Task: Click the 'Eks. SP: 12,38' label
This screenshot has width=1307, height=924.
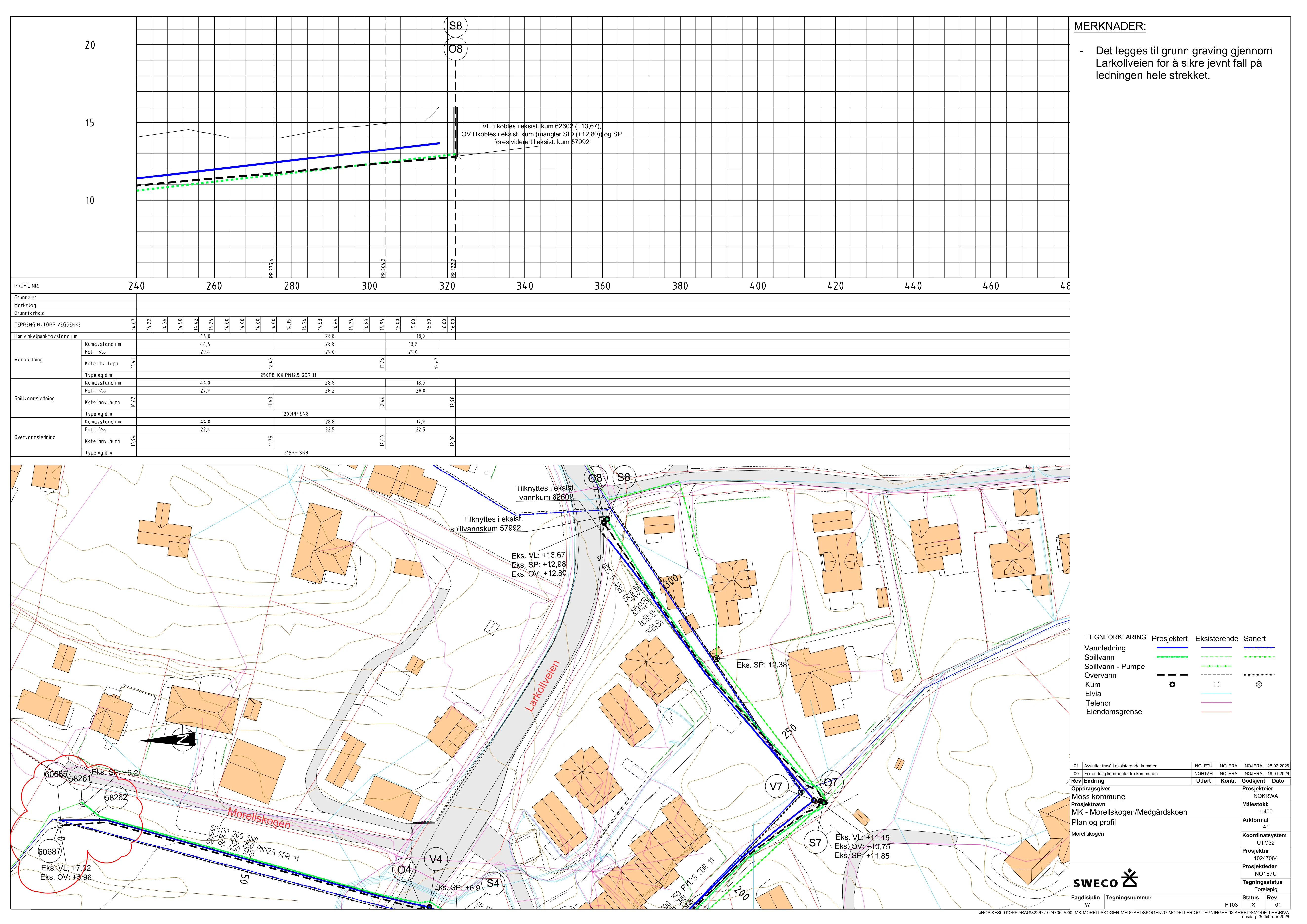Action: point(762,665)
